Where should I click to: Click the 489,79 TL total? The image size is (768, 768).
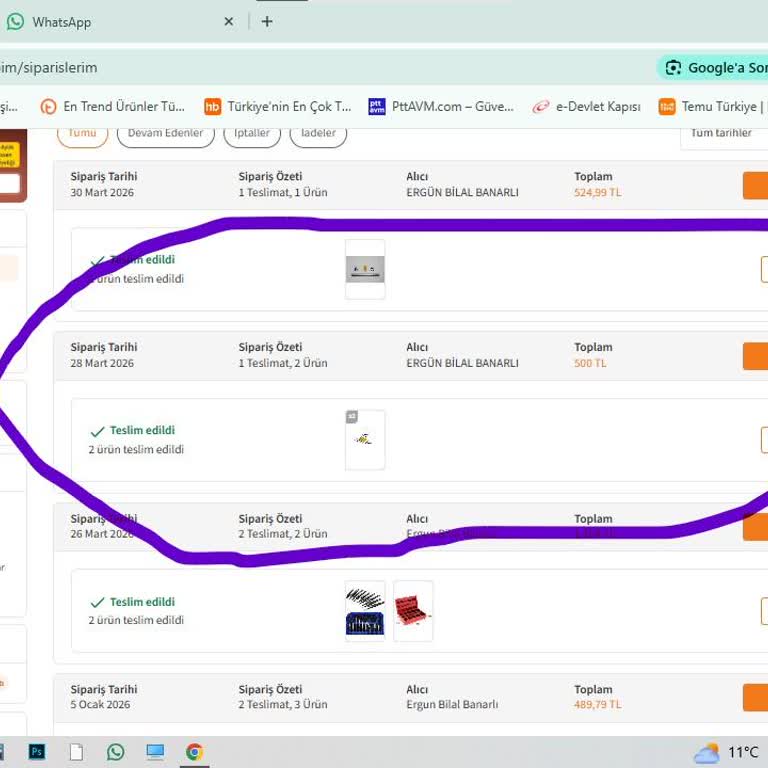click(x=598, y=705)
